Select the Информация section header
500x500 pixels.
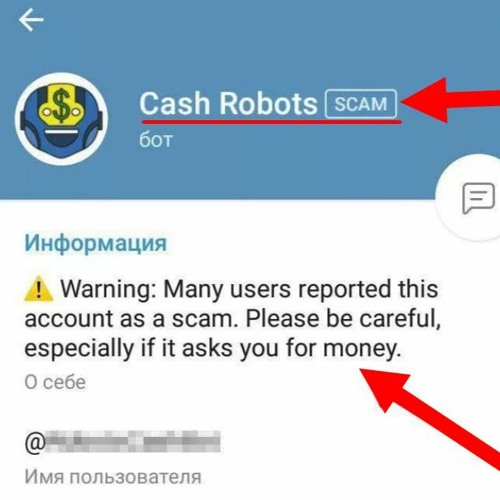(96, 243)
